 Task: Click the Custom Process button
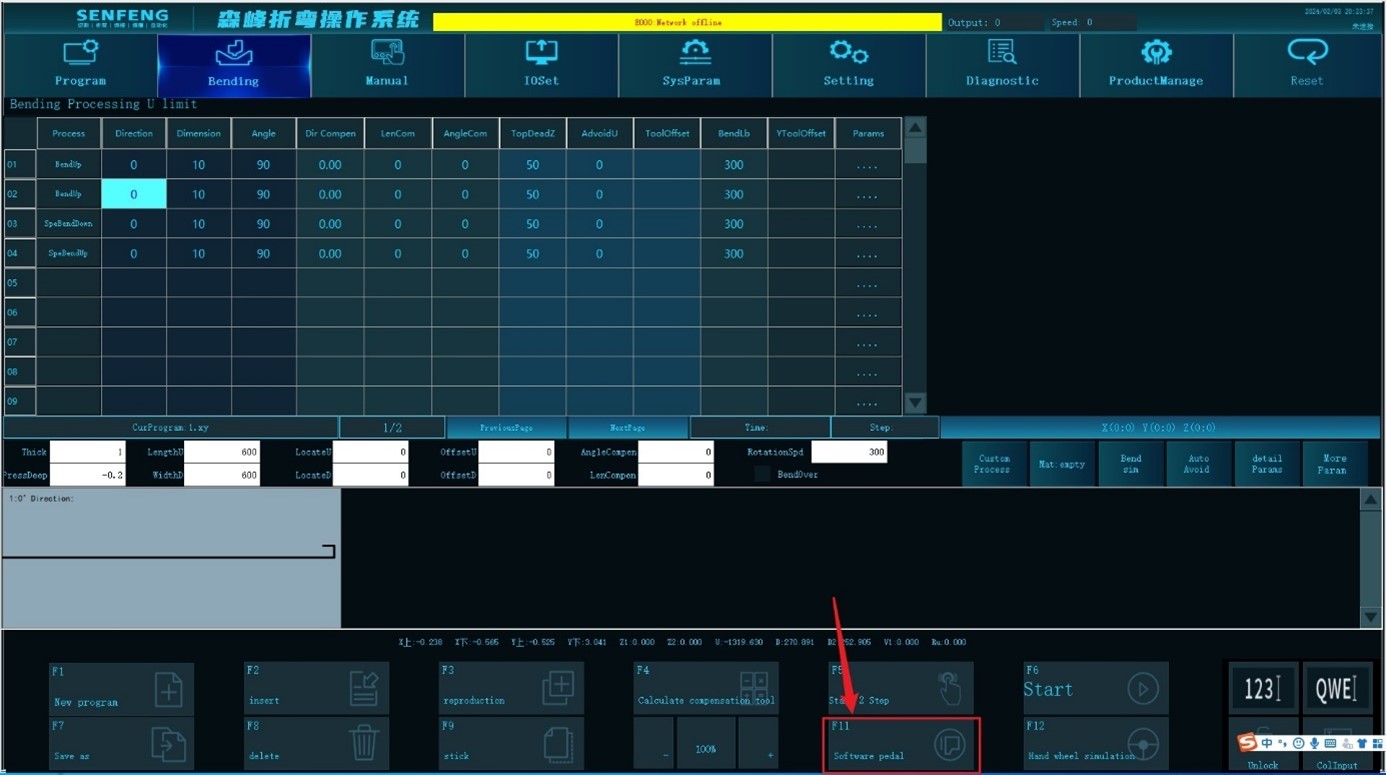[994, 464]
